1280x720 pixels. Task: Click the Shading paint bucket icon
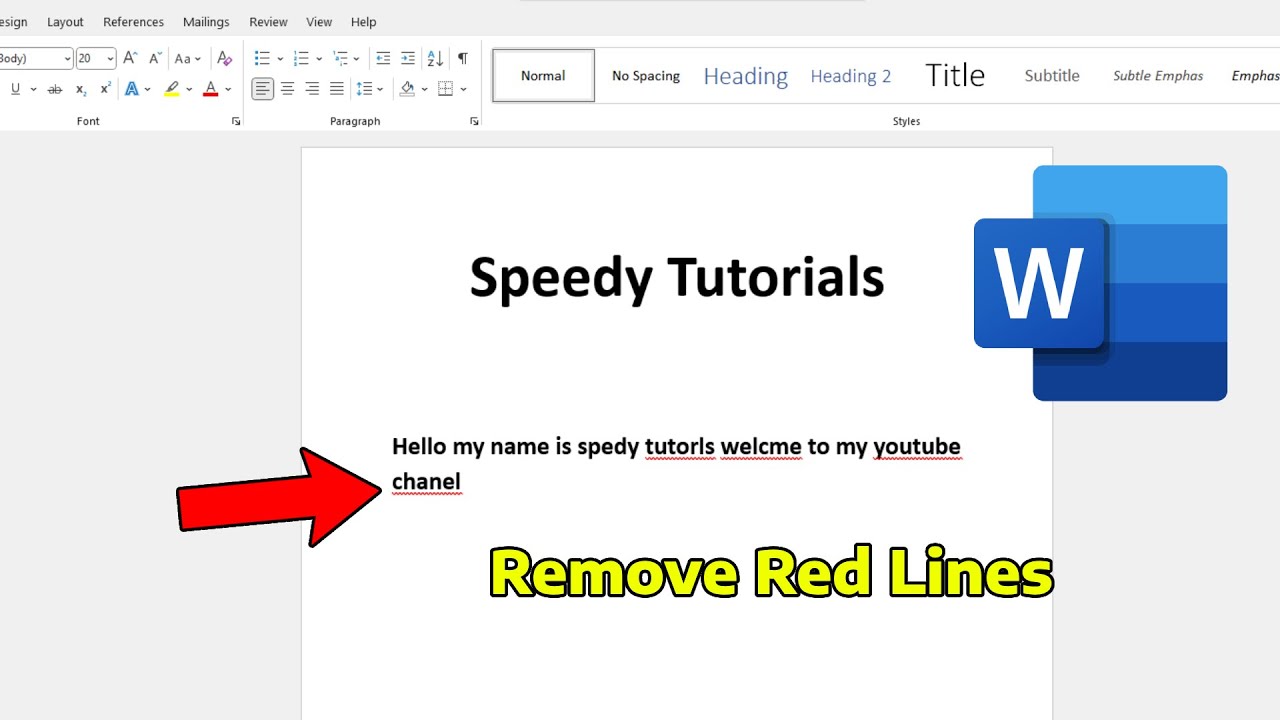407,89
